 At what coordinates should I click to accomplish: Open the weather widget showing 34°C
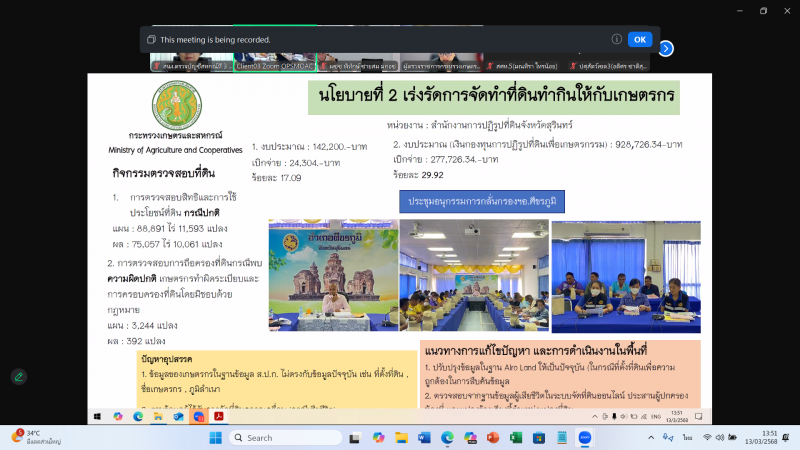coord(37,437)
